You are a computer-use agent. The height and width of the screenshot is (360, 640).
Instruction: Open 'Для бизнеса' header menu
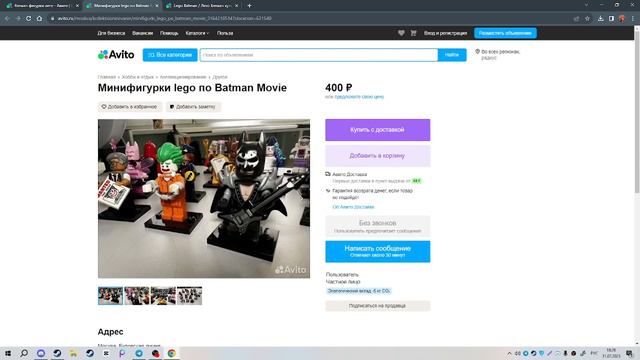(111, 33)
